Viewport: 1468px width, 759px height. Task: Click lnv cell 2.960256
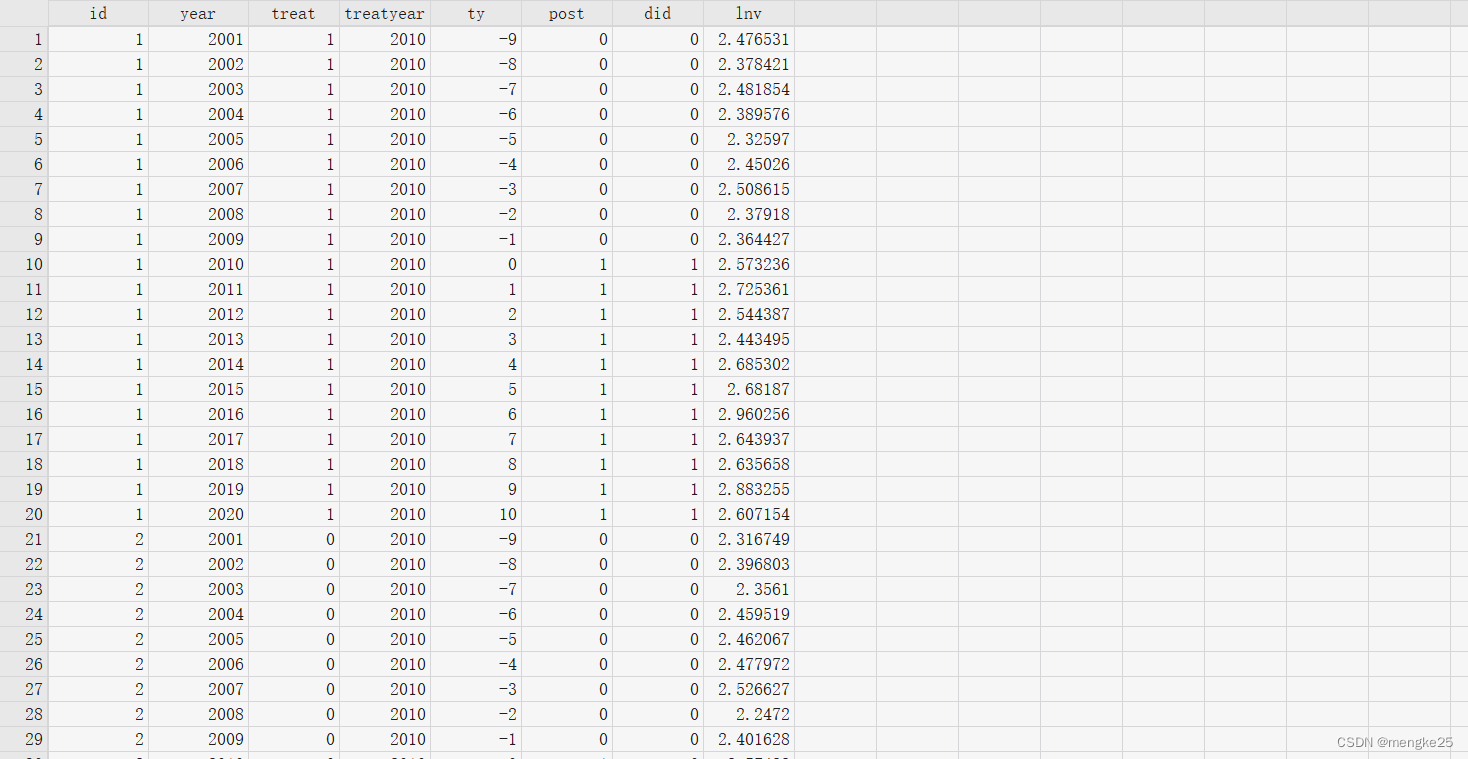(749, 414)
